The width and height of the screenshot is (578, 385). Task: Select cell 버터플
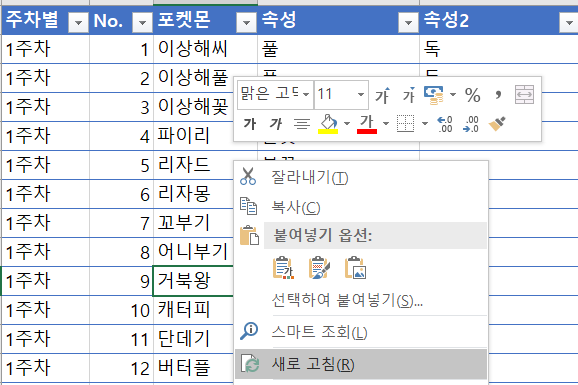[x=194, y=368]
